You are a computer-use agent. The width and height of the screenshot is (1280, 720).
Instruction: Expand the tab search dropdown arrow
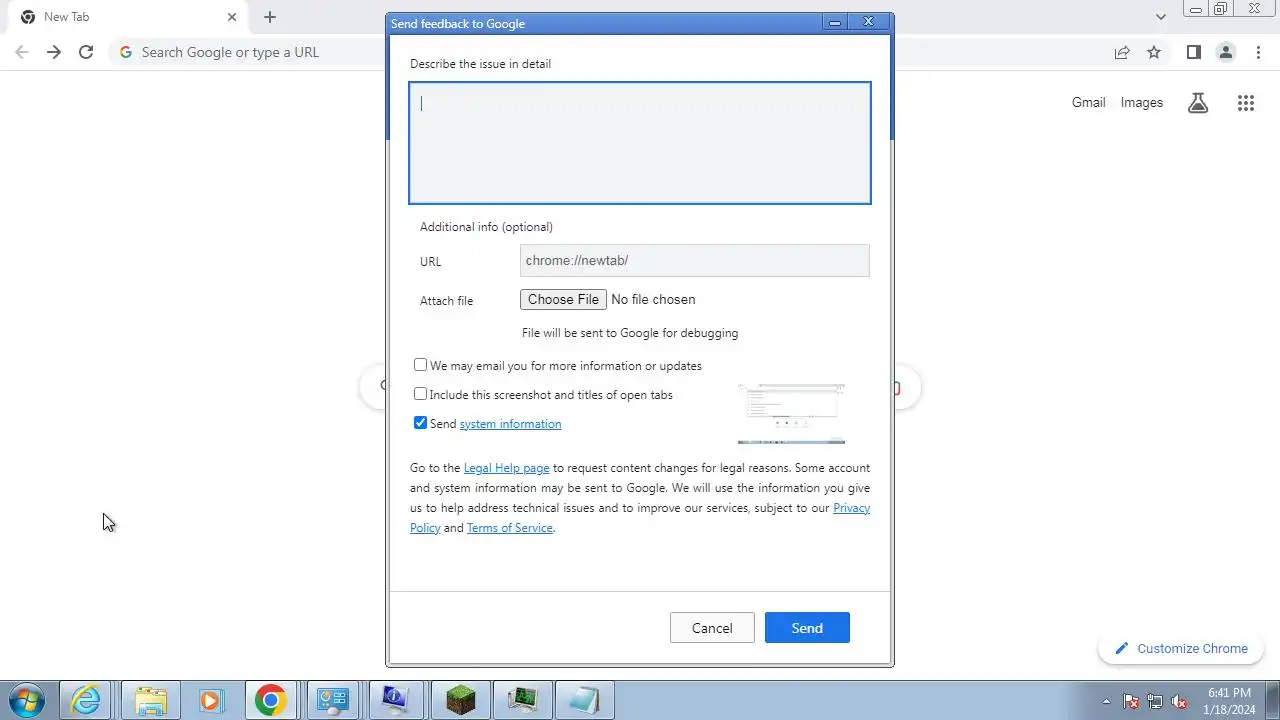pyautogui.click(x=1161, y=17)
